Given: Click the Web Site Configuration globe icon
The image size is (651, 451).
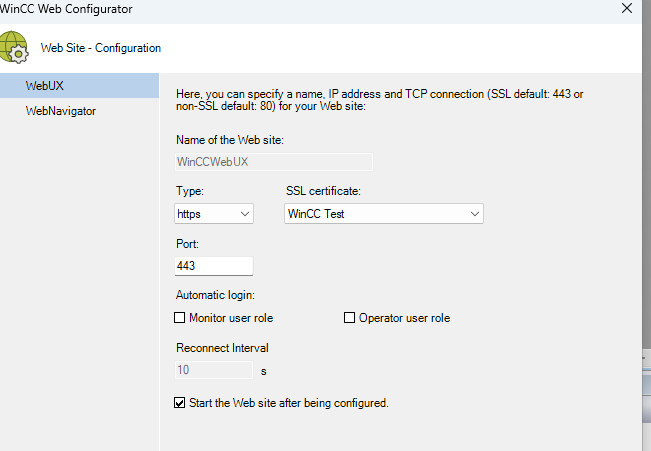Looking at the screenshot, I should coord(15,47).
